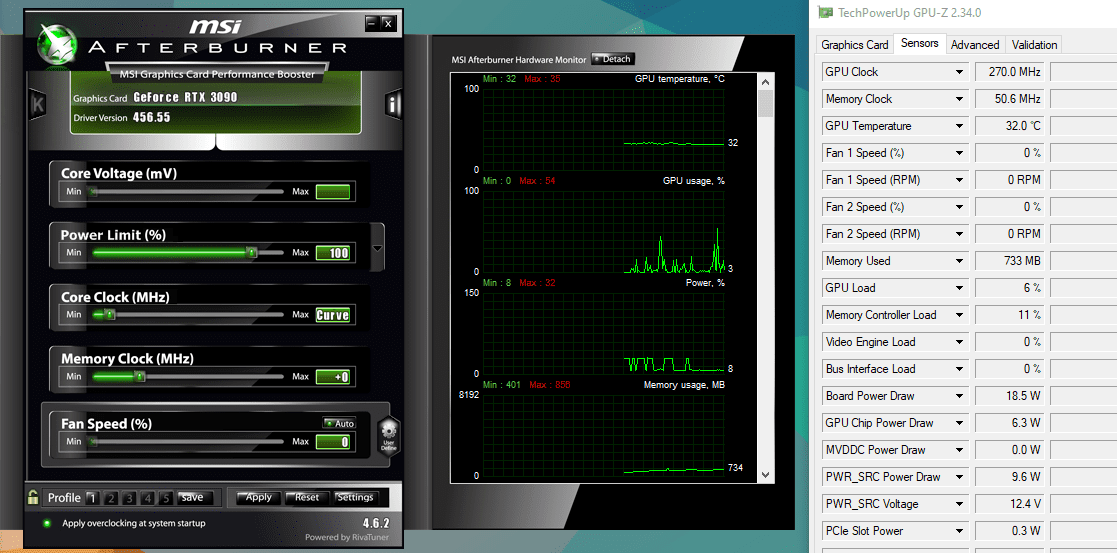Detach the Hardware Monitor window

[x=613, y=59]
